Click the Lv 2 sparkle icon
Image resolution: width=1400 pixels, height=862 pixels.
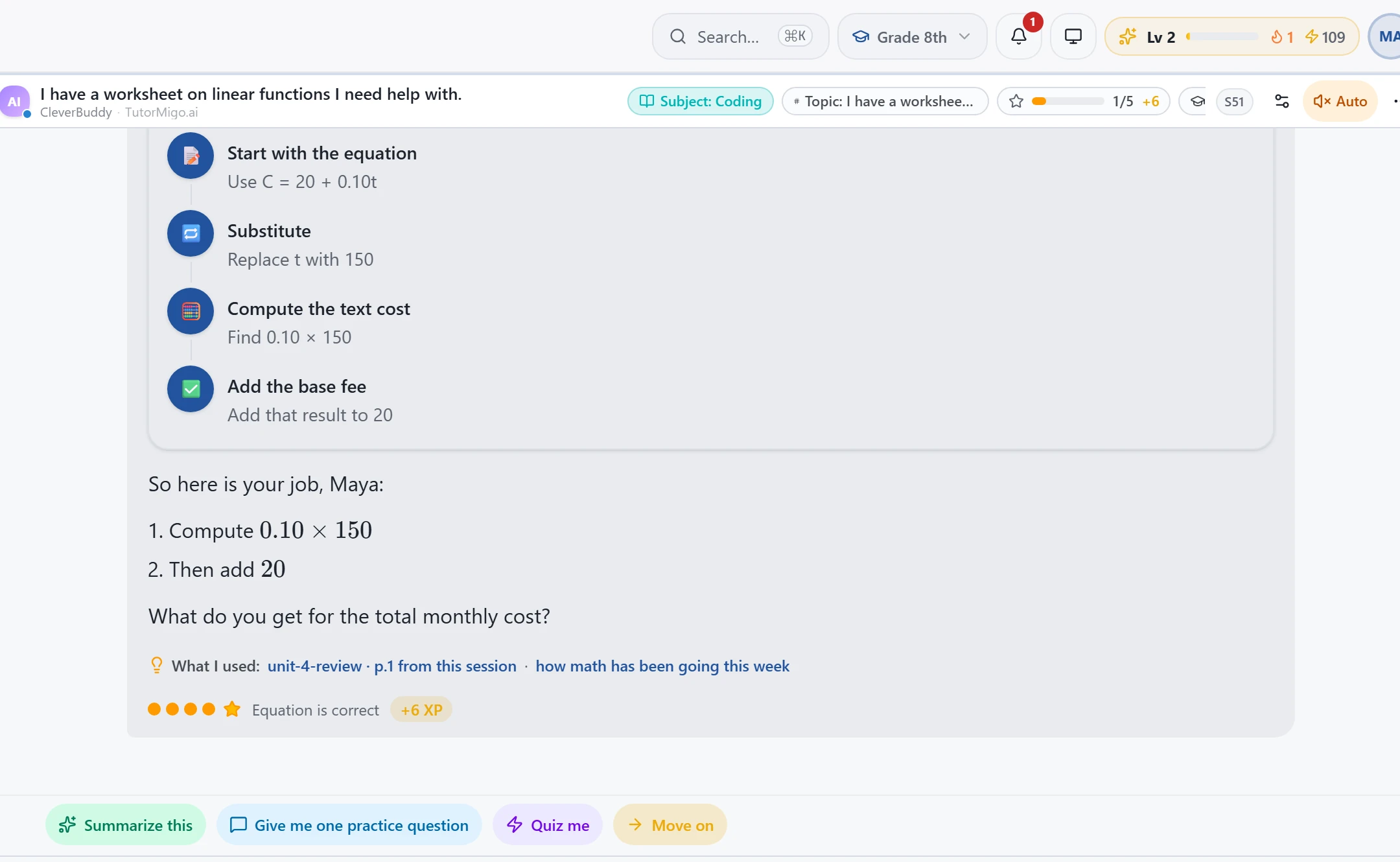click(x=1128, y=37)
